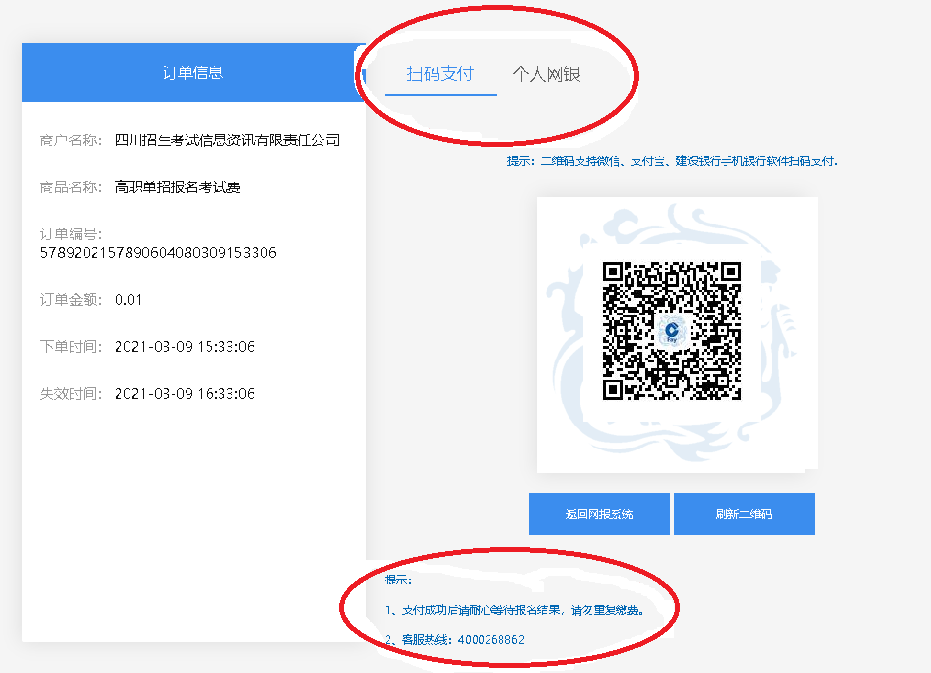Click the customer hotline number 4000268862
Image resolution: width=931 pixels, height=673 pixels.
pos(490,639)
